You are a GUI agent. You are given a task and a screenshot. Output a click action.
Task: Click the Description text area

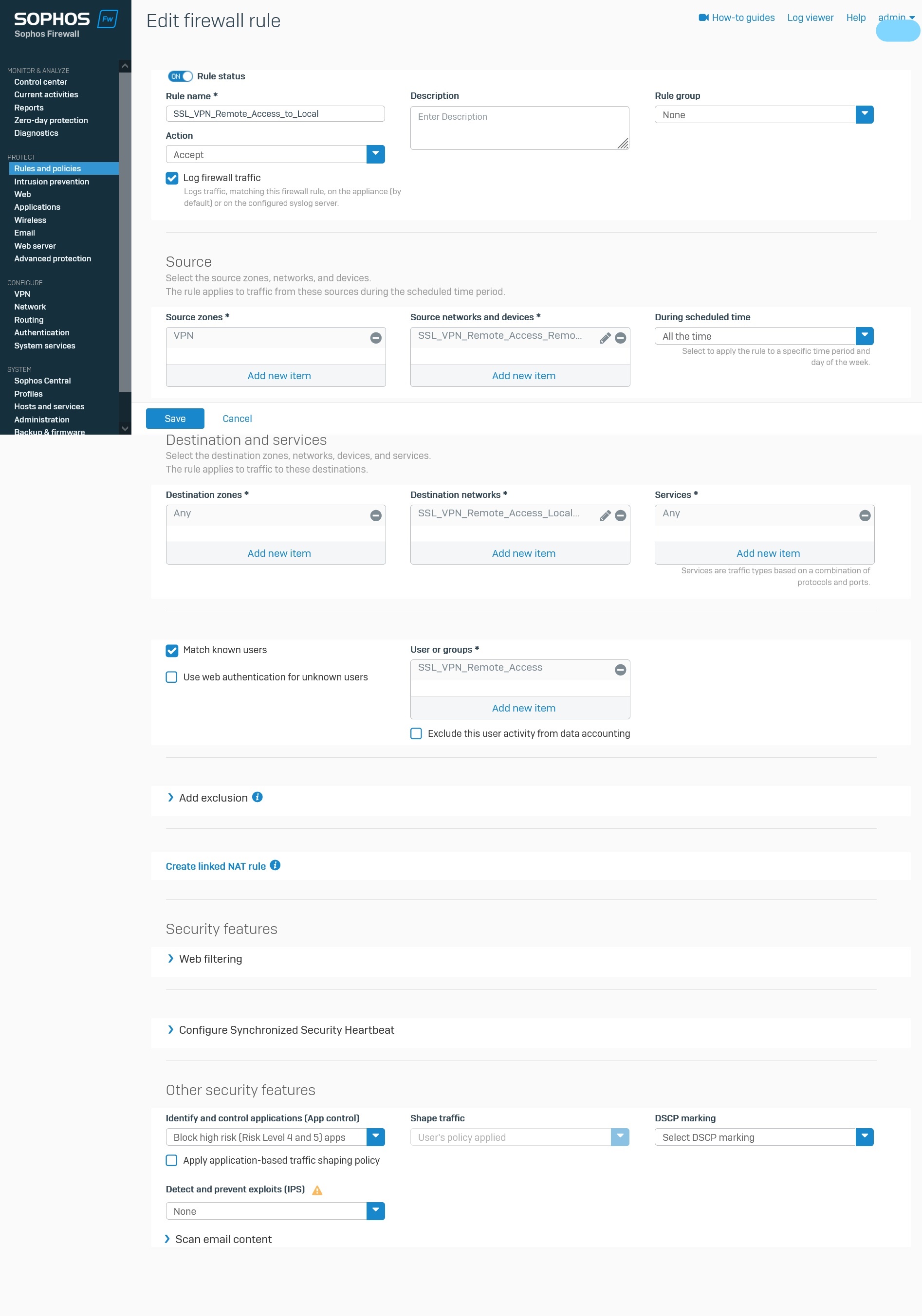click(519, 128)
